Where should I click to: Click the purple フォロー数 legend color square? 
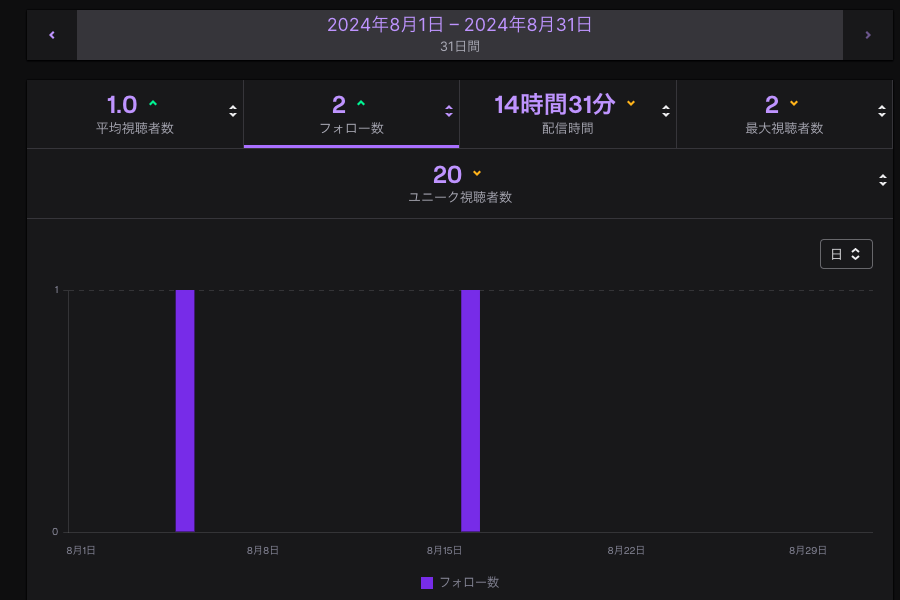[x=427, y=582]
